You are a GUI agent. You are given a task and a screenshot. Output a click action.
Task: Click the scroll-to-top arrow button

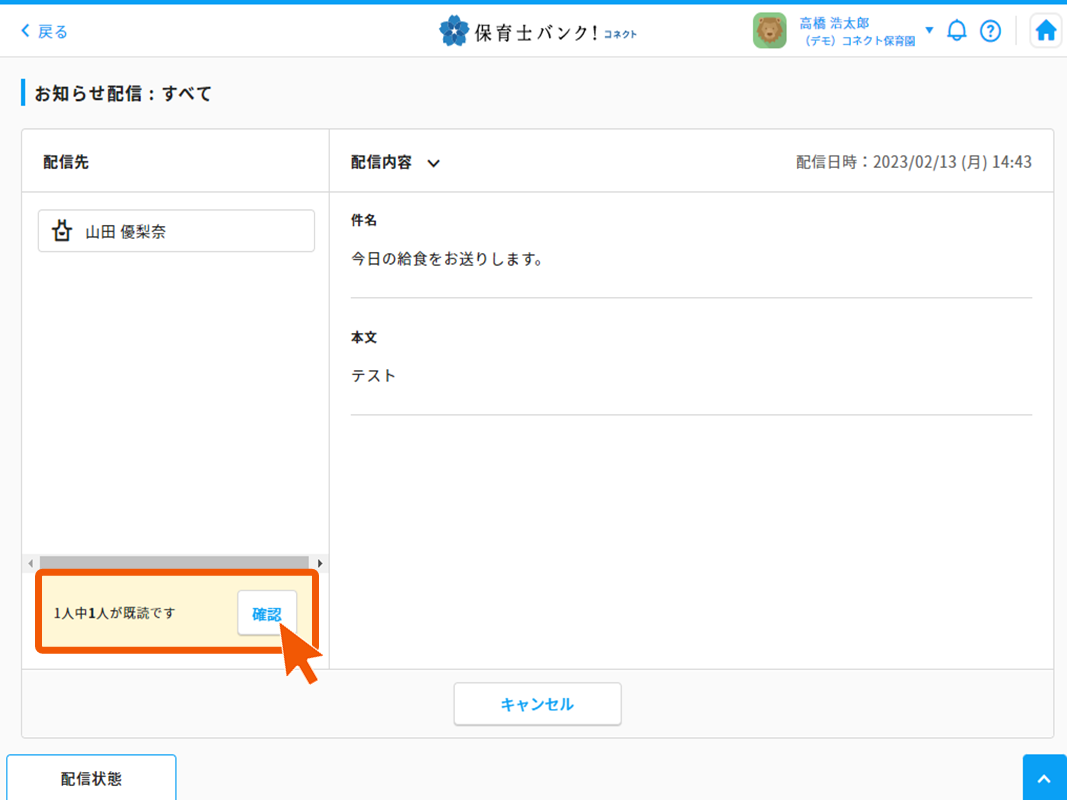click(1044, 779)
